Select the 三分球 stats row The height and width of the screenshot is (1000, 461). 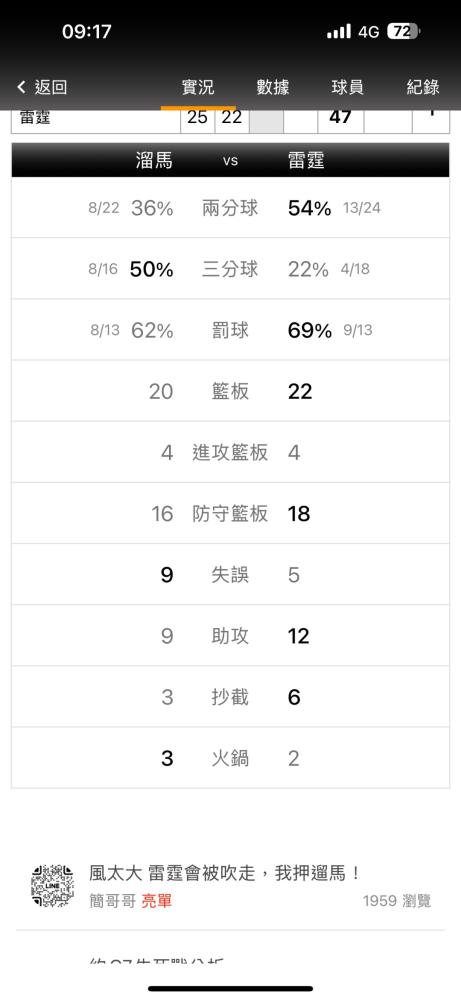(x=230, y=268)
